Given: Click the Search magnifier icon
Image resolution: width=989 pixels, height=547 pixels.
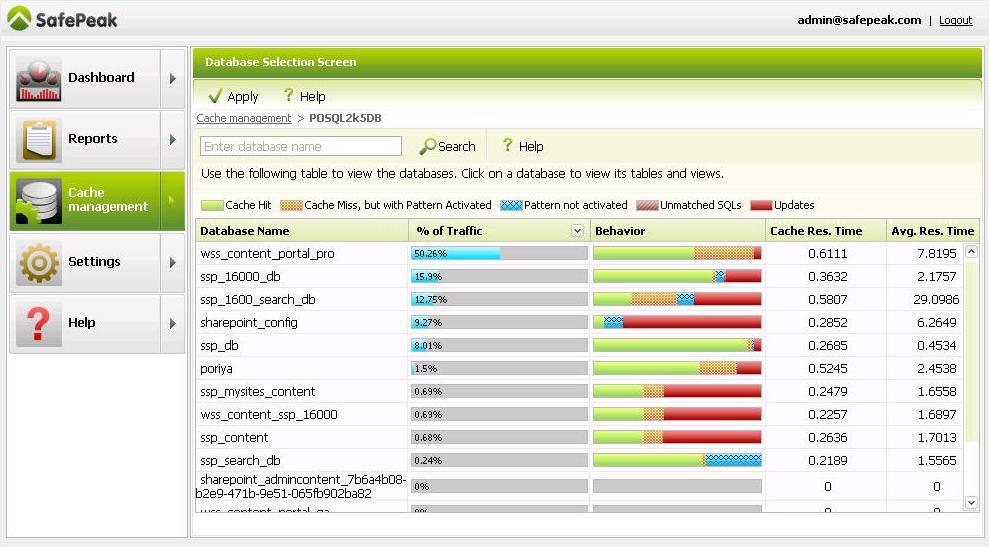Looking at the screenshot, I should point(428,146).
